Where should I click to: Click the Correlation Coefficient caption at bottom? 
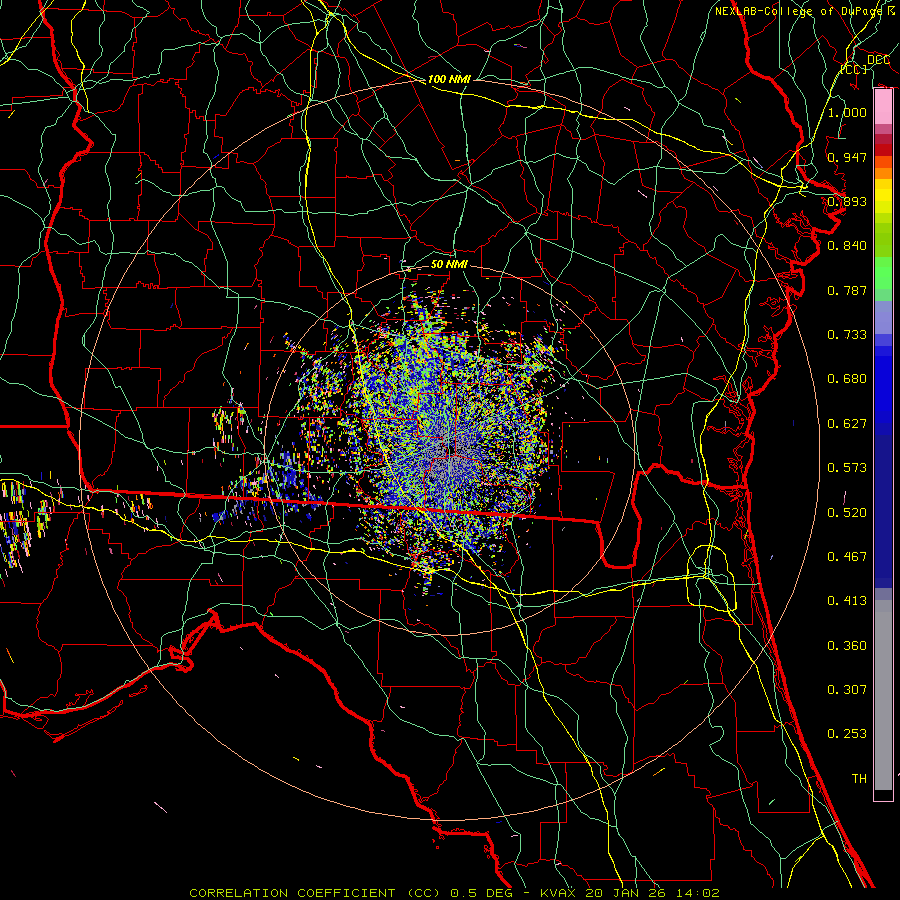point(454,893)
